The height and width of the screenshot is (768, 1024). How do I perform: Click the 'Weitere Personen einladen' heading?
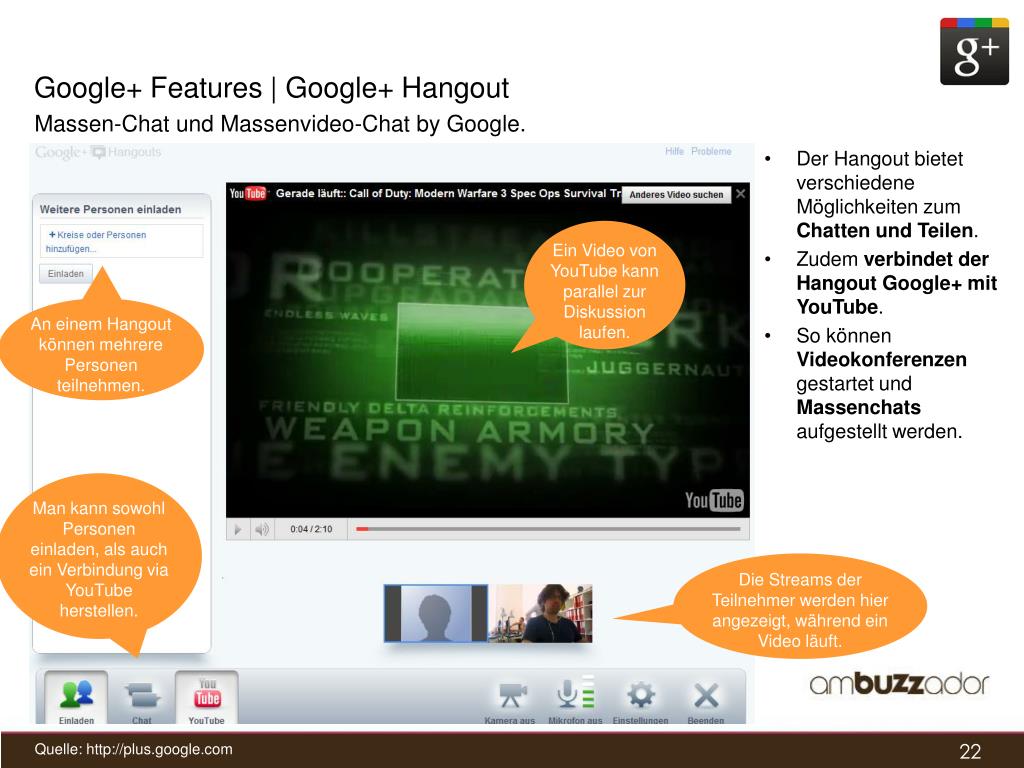[110, 210]
